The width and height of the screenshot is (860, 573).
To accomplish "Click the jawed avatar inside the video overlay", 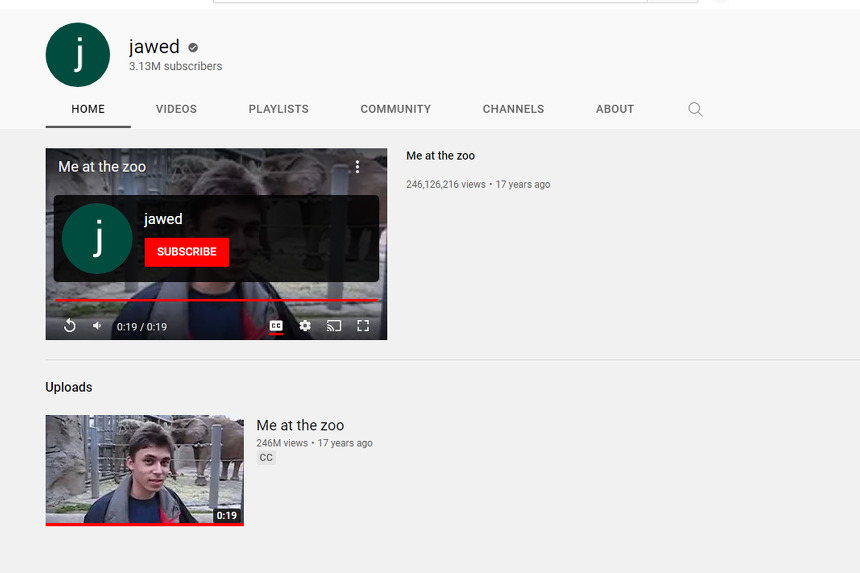I will pyautogui.click(x=97, y=239).
